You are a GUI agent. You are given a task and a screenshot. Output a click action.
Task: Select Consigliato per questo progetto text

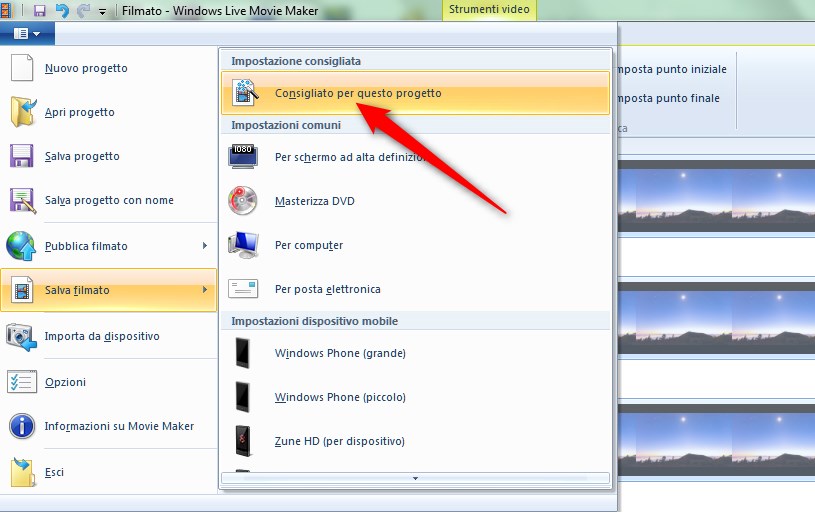[x=358, y=93]
